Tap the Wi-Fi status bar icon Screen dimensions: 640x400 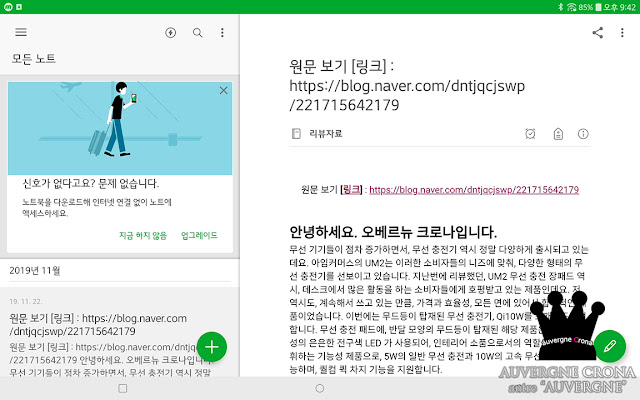coord(571,7)
